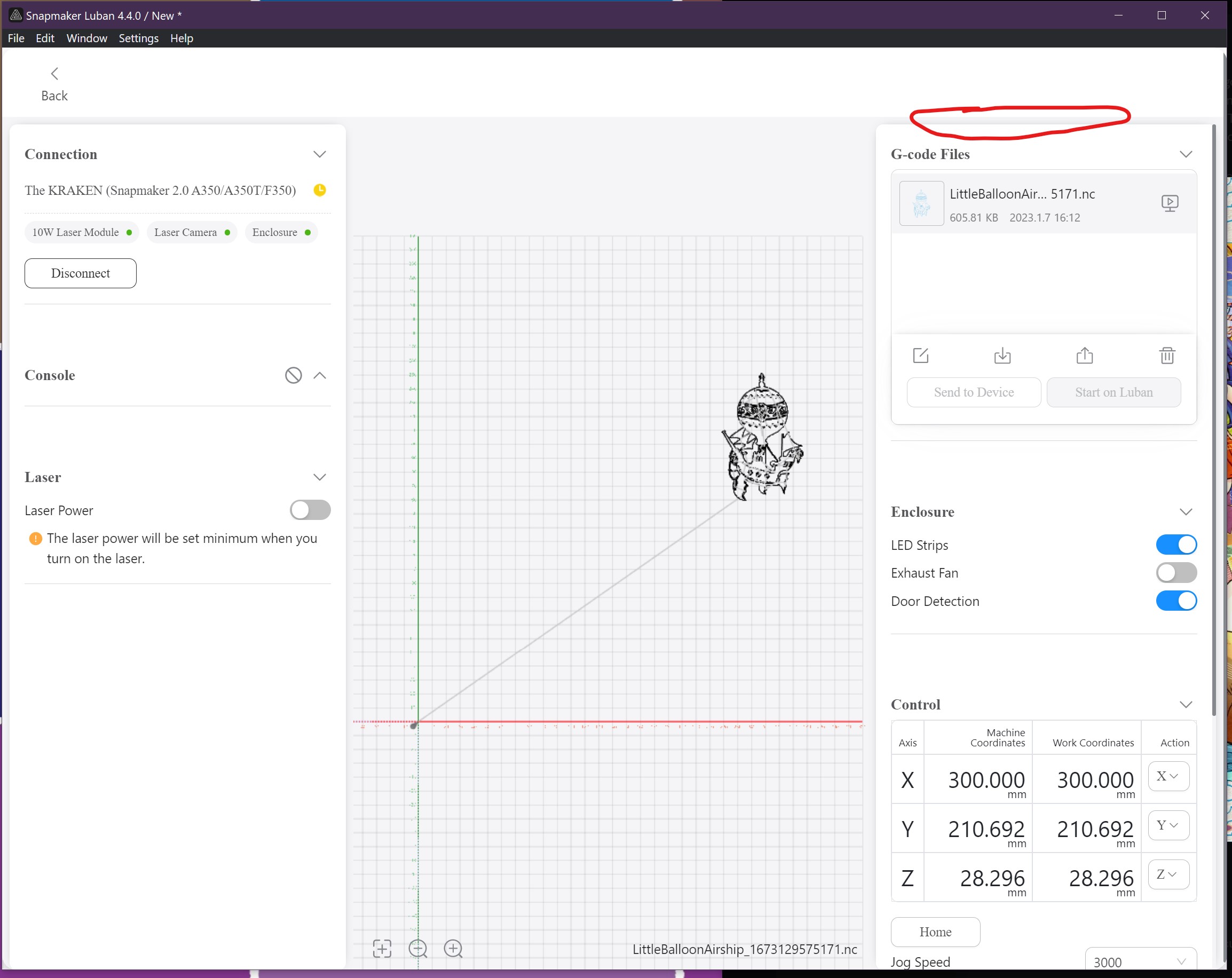Screen dimensions: 1232x978
Task: Open the G-code file with the share icon
Action: click(x=1085, y=355)
